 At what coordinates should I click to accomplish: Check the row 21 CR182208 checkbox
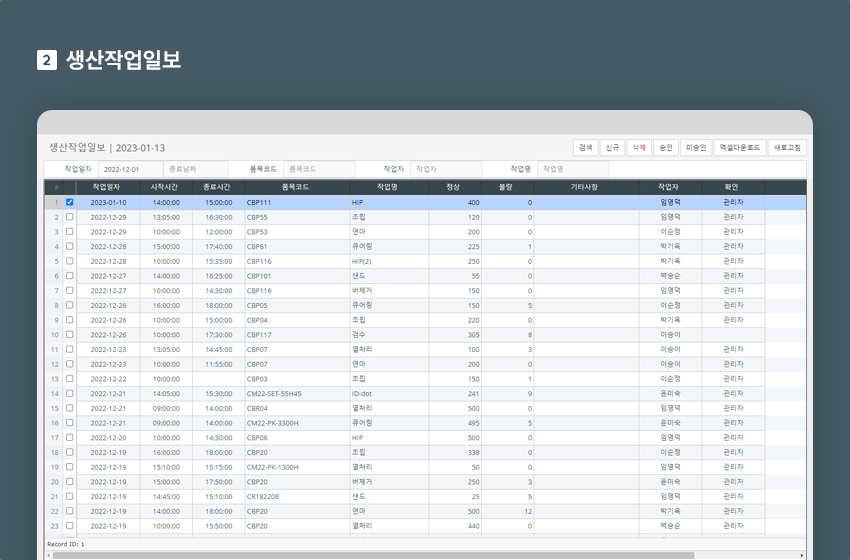[x=69, y=496]
